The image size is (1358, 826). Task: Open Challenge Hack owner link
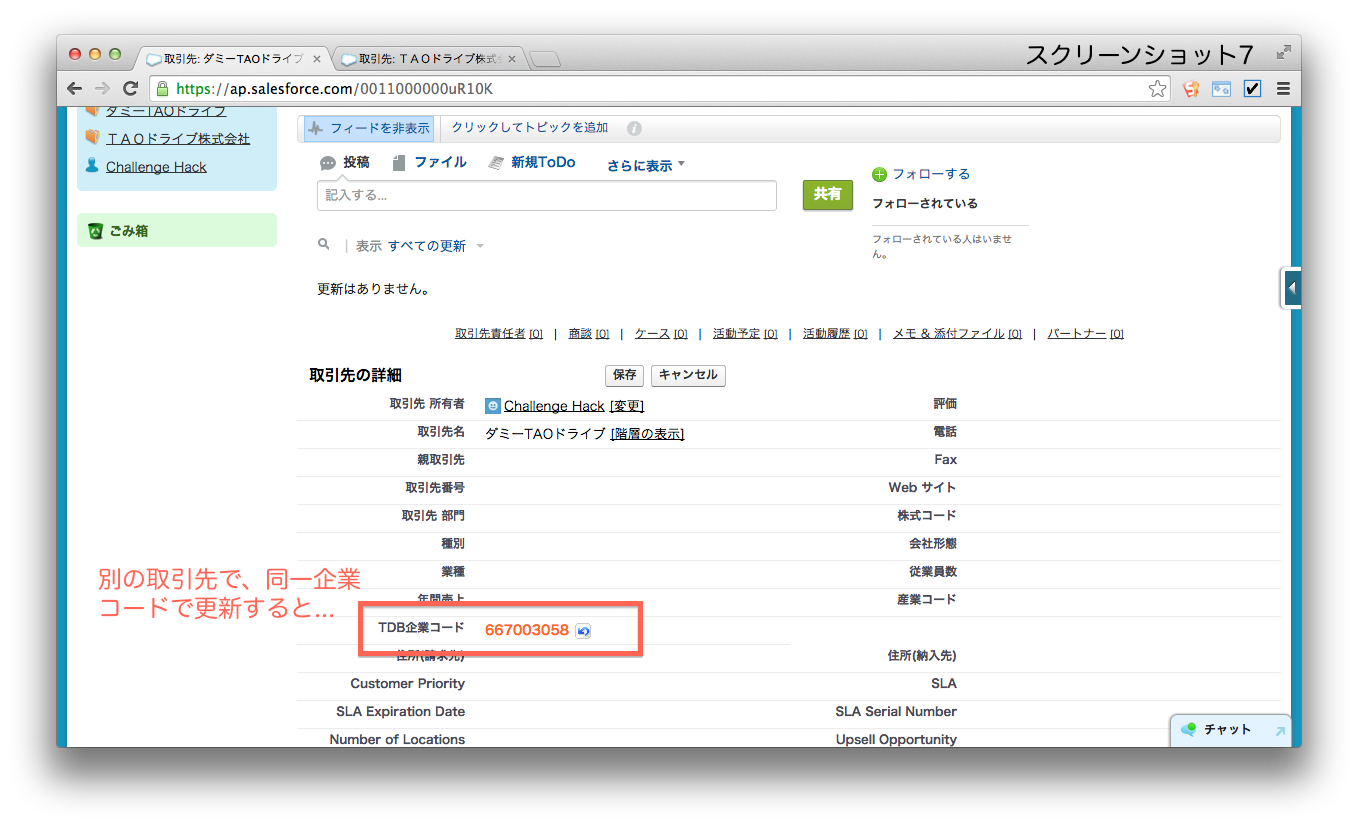554,406
